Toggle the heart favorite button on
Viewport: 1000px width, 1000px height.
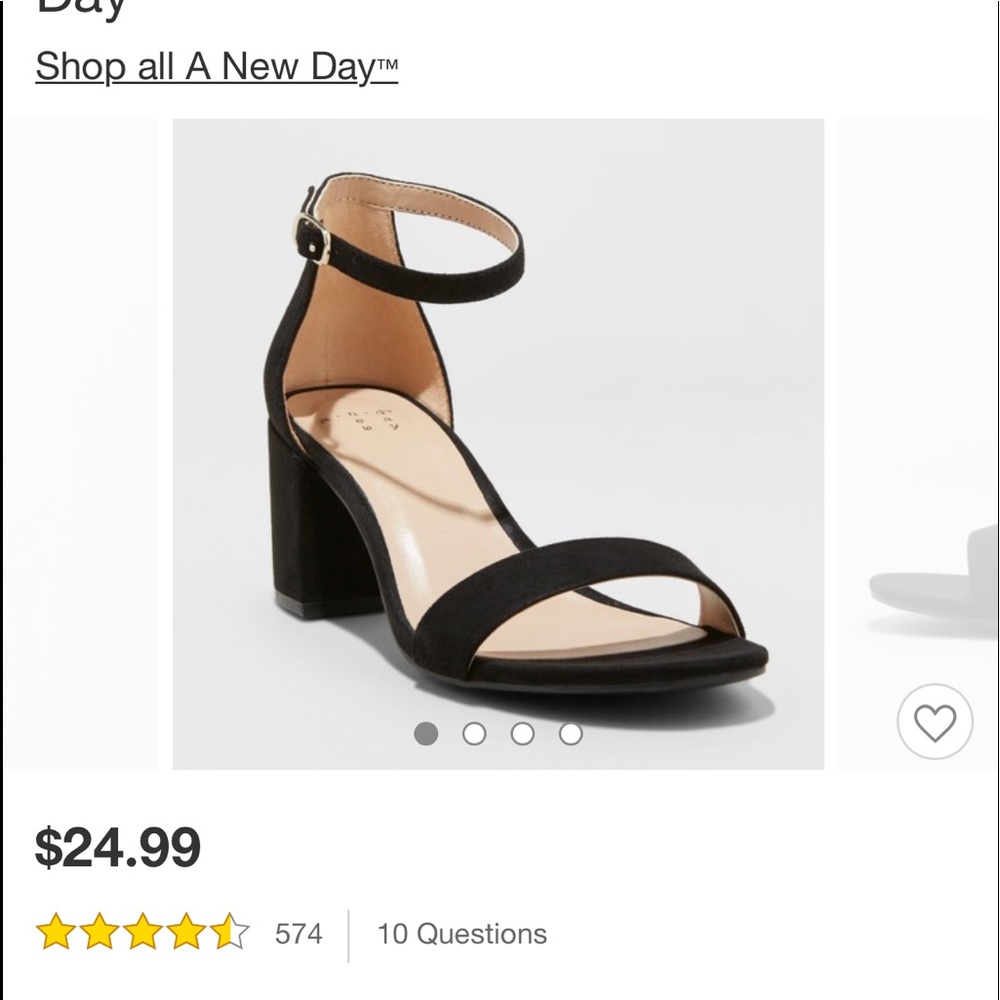(934, 720)
